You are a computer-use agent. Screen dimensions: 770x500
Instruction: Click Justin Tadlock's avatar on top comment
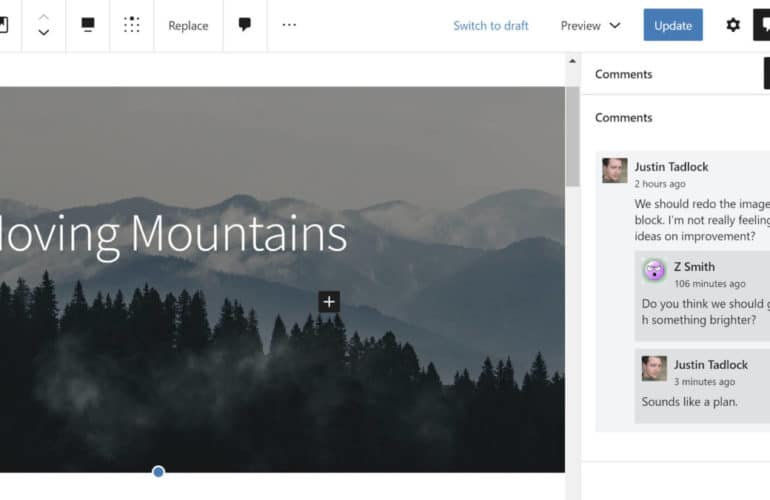pos(615,170)
